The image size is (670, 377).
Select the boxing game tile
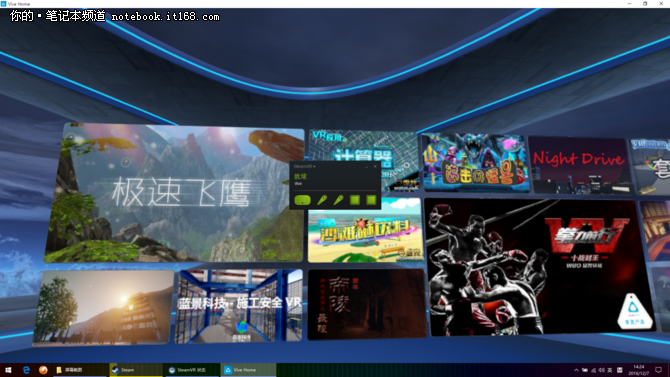click(x=538, y=267)
